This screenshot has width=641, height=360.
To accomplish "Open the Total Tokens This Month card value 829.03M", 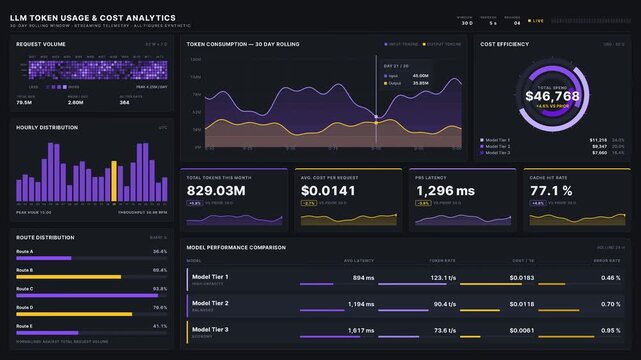I will click(x=216, y=191).
